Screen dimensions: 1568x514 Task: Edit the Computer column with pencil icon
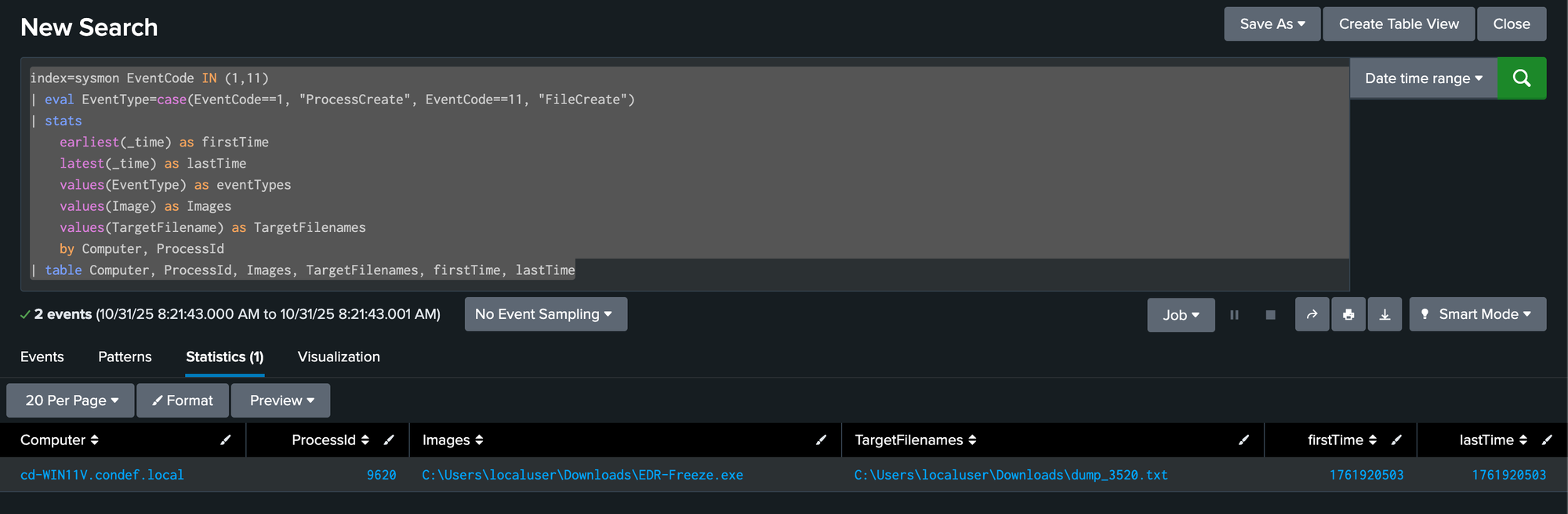(226, 440)
